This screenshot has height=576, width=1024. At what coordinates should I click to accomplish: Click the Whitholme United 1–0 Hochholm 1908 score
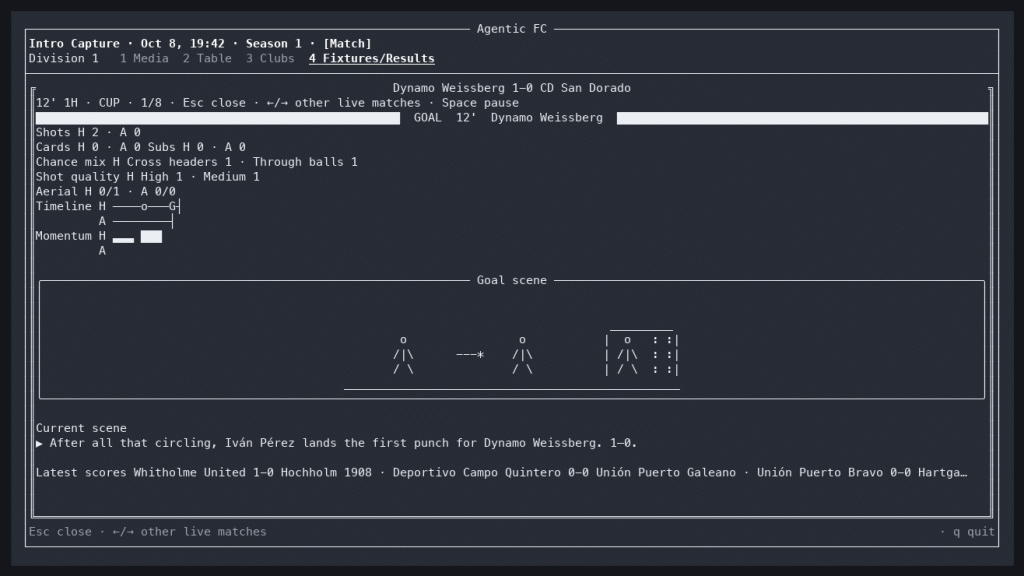coord(252,472)
